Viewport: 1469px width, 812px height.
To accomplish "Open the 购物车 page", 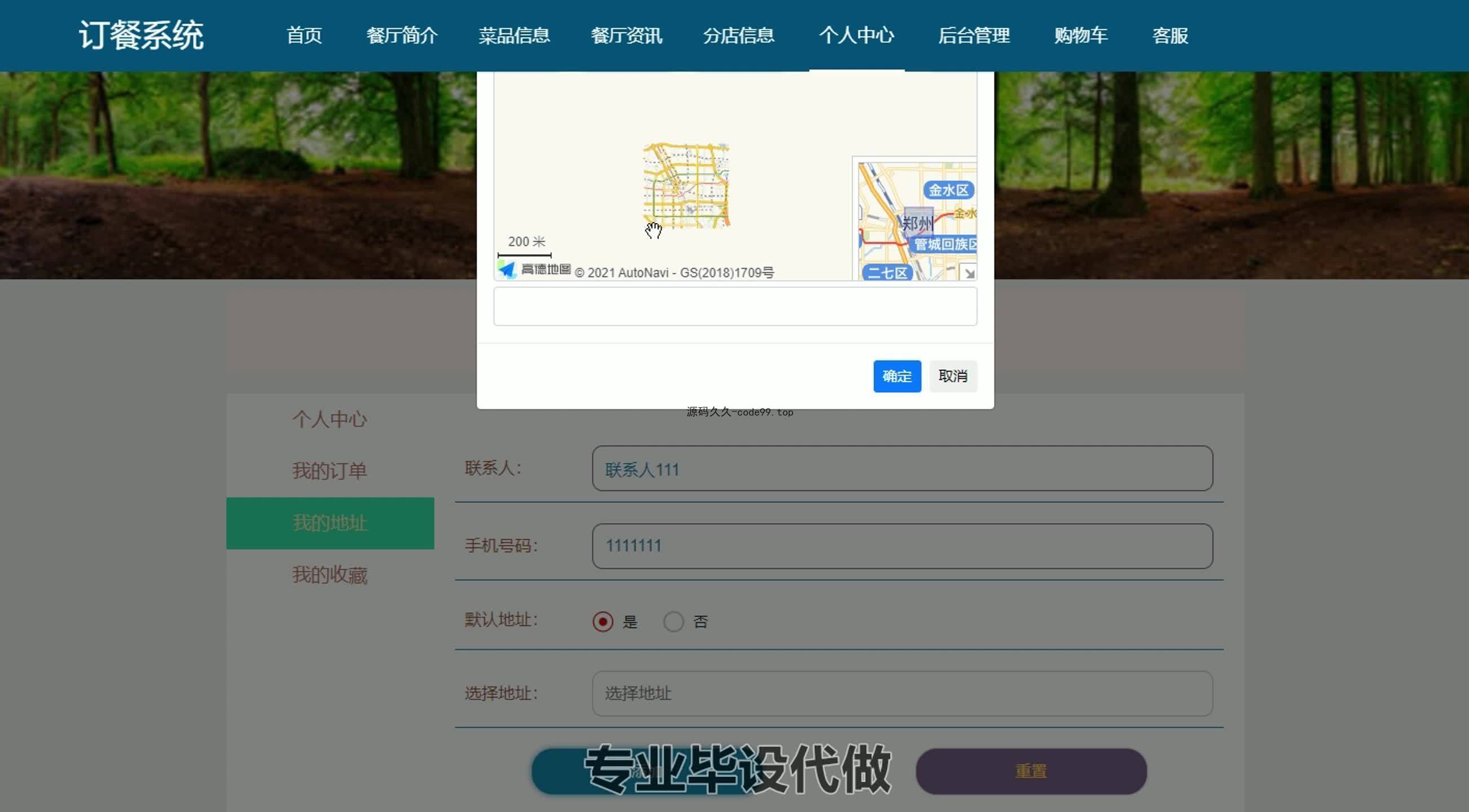I will pos(1081,36).
